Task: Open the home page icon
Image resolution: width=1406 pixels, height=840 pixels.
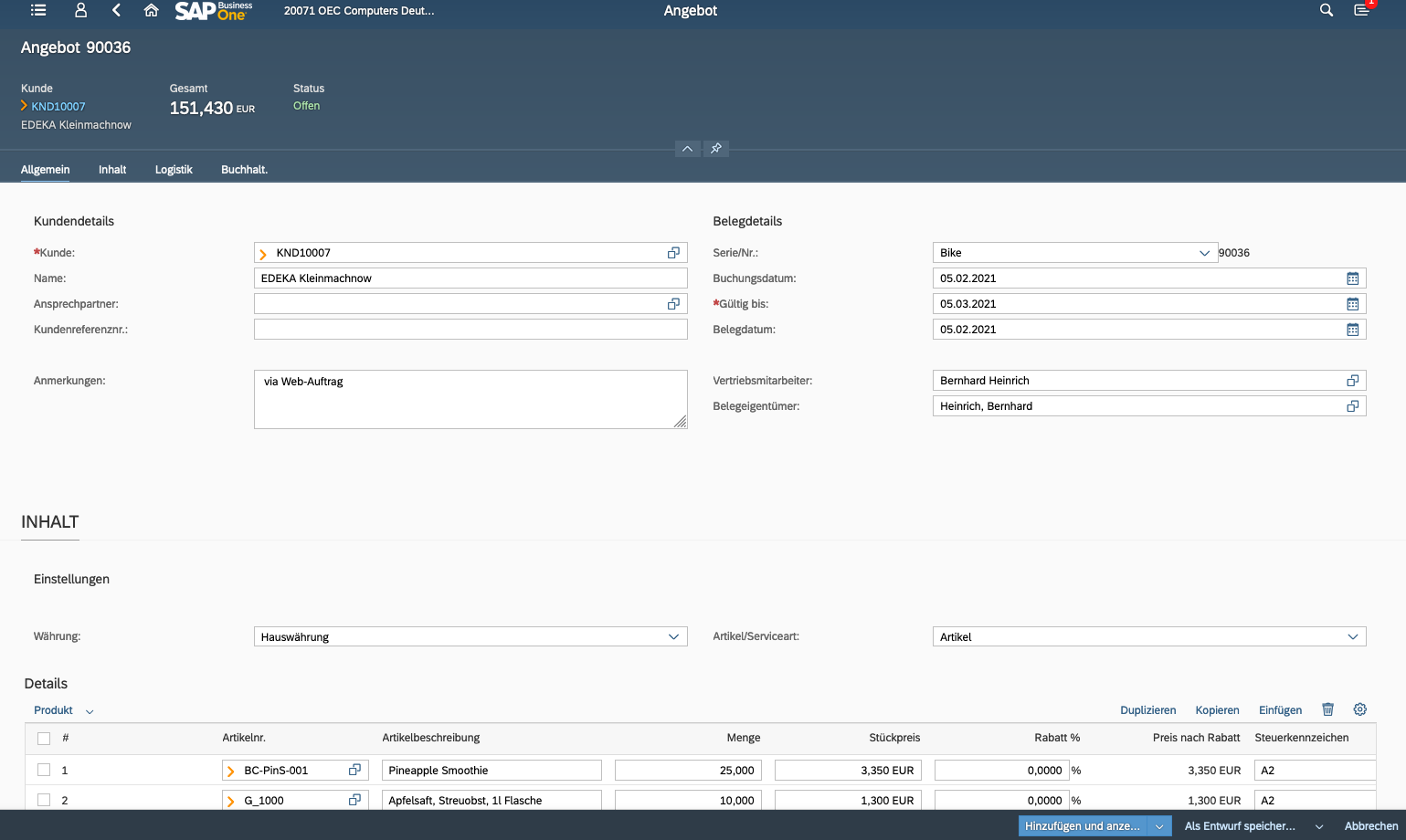Action: [x=152, y=11]
